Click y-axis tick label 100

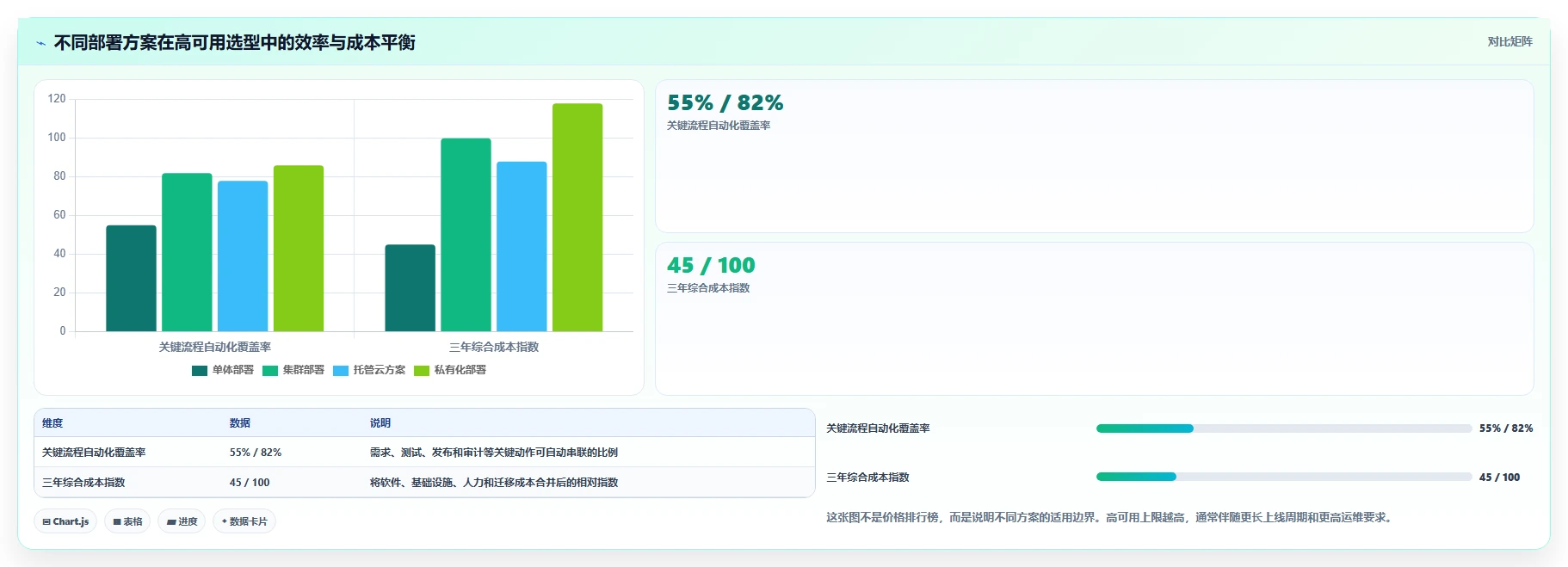tap(57, 138)
